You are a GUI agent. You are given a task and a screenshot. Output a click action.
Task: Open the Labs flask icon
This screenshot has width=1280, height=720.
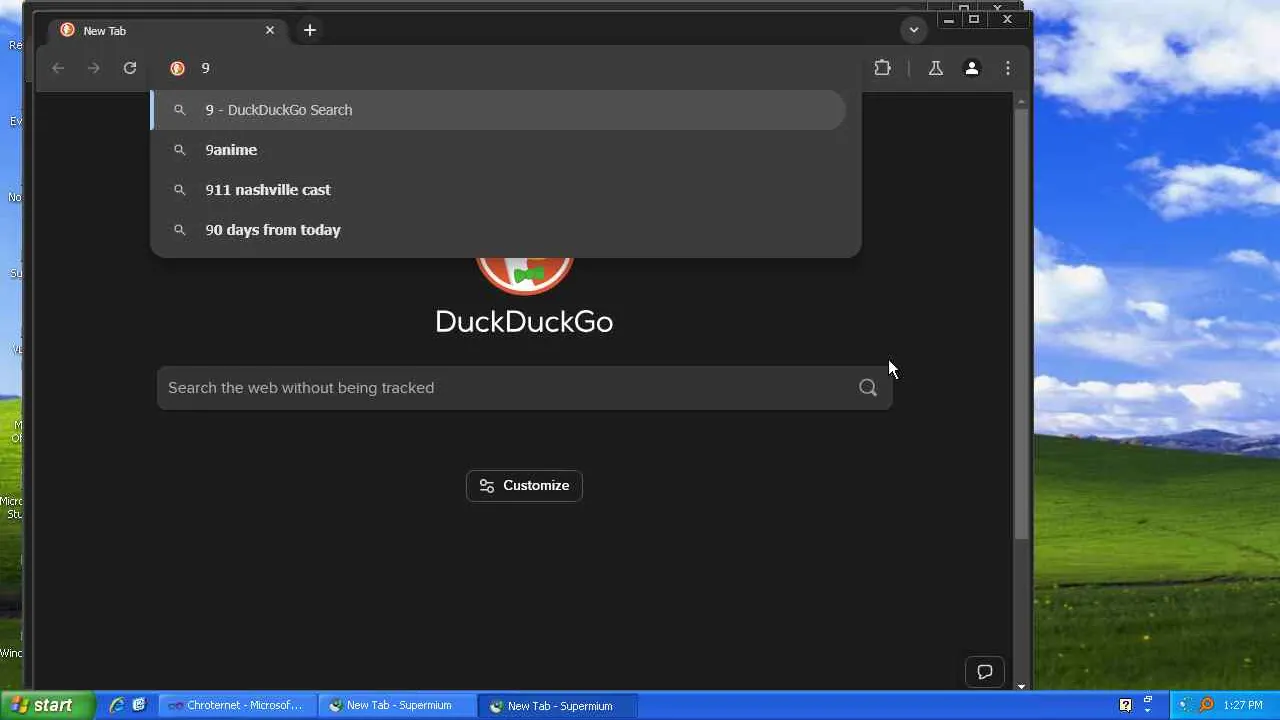click(936, 68)
